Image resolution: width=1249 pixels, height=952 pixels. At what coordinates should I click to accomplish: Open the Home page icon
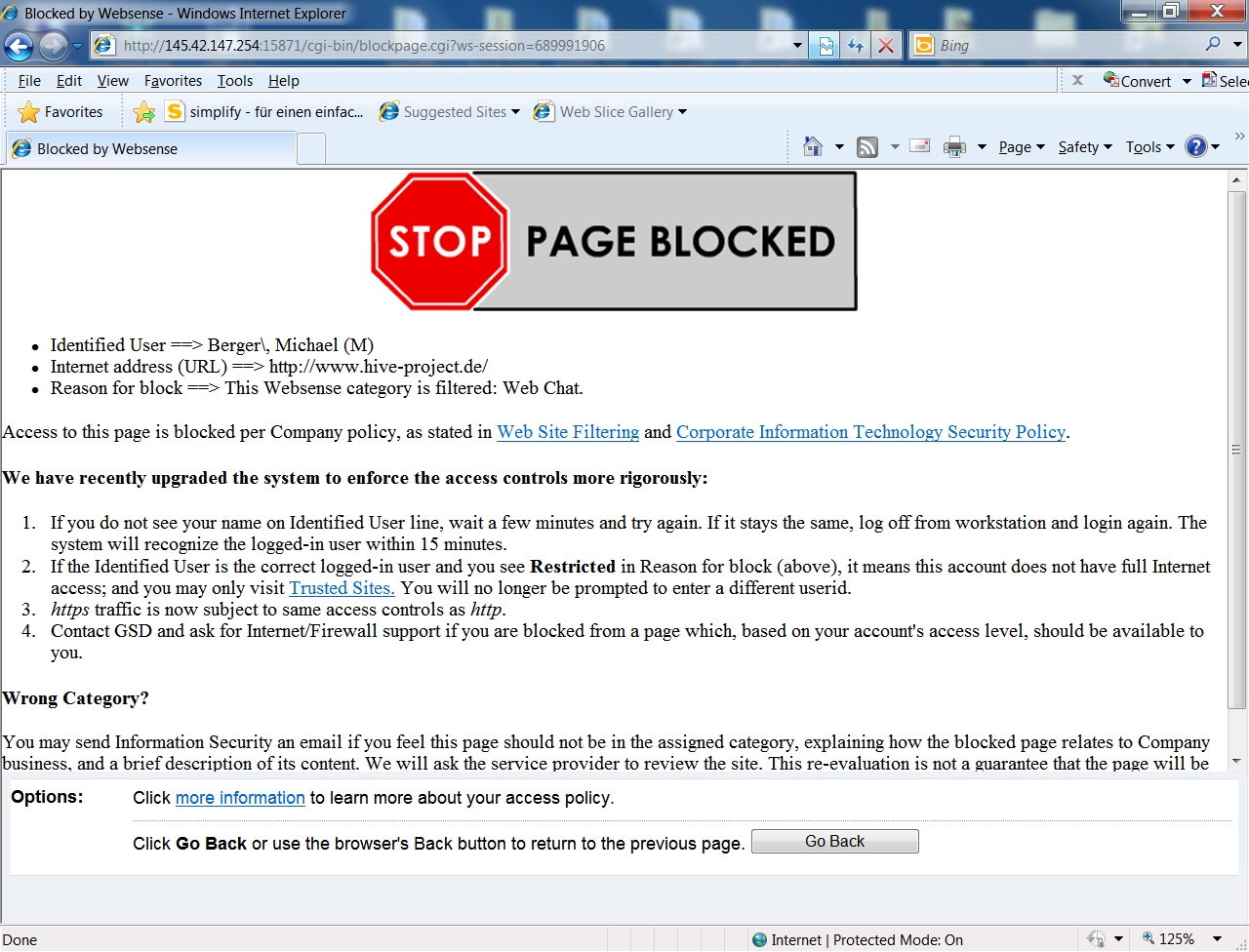pyautogui.click(x=812, y=147)
